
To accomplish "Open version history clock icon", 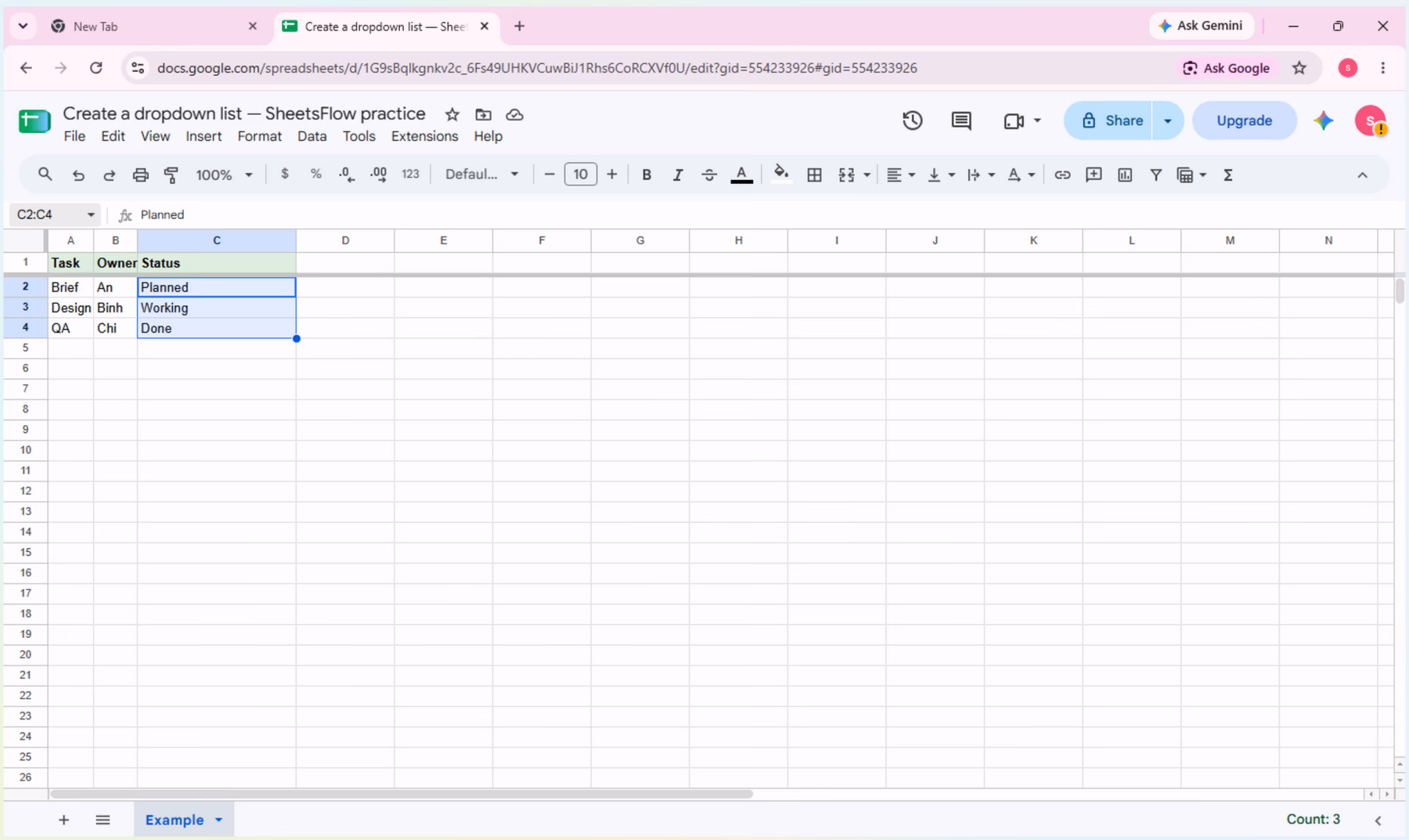I will click(x=913, y=121).
